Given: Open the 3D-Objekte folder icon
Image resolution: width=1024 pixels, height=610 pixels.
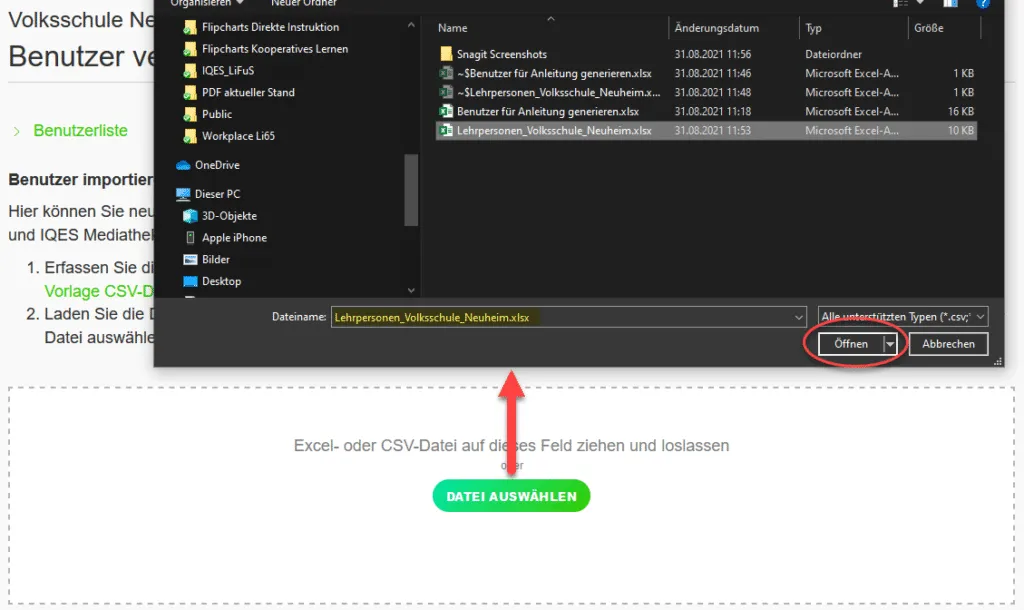Looking at the screenshot, I should (x=190, y=216).
